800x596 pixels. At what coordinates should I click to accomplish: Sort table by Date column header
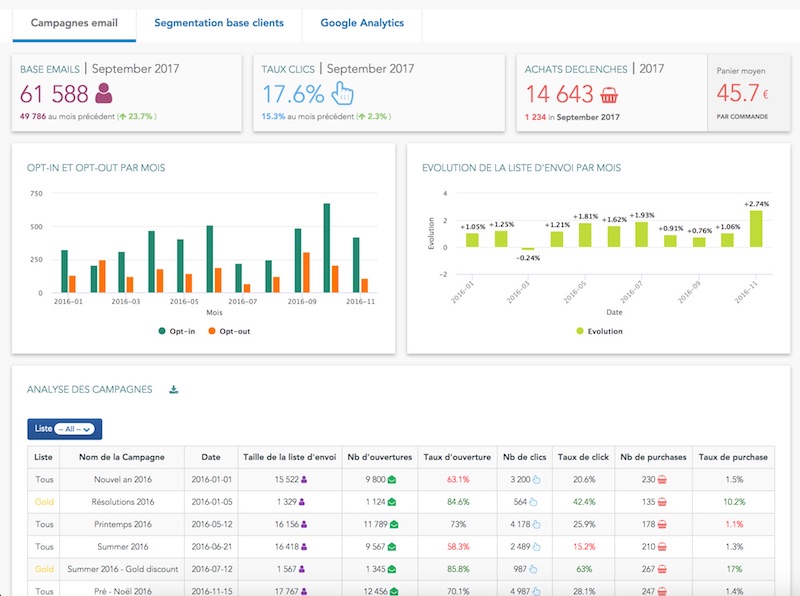pos(211,457)
